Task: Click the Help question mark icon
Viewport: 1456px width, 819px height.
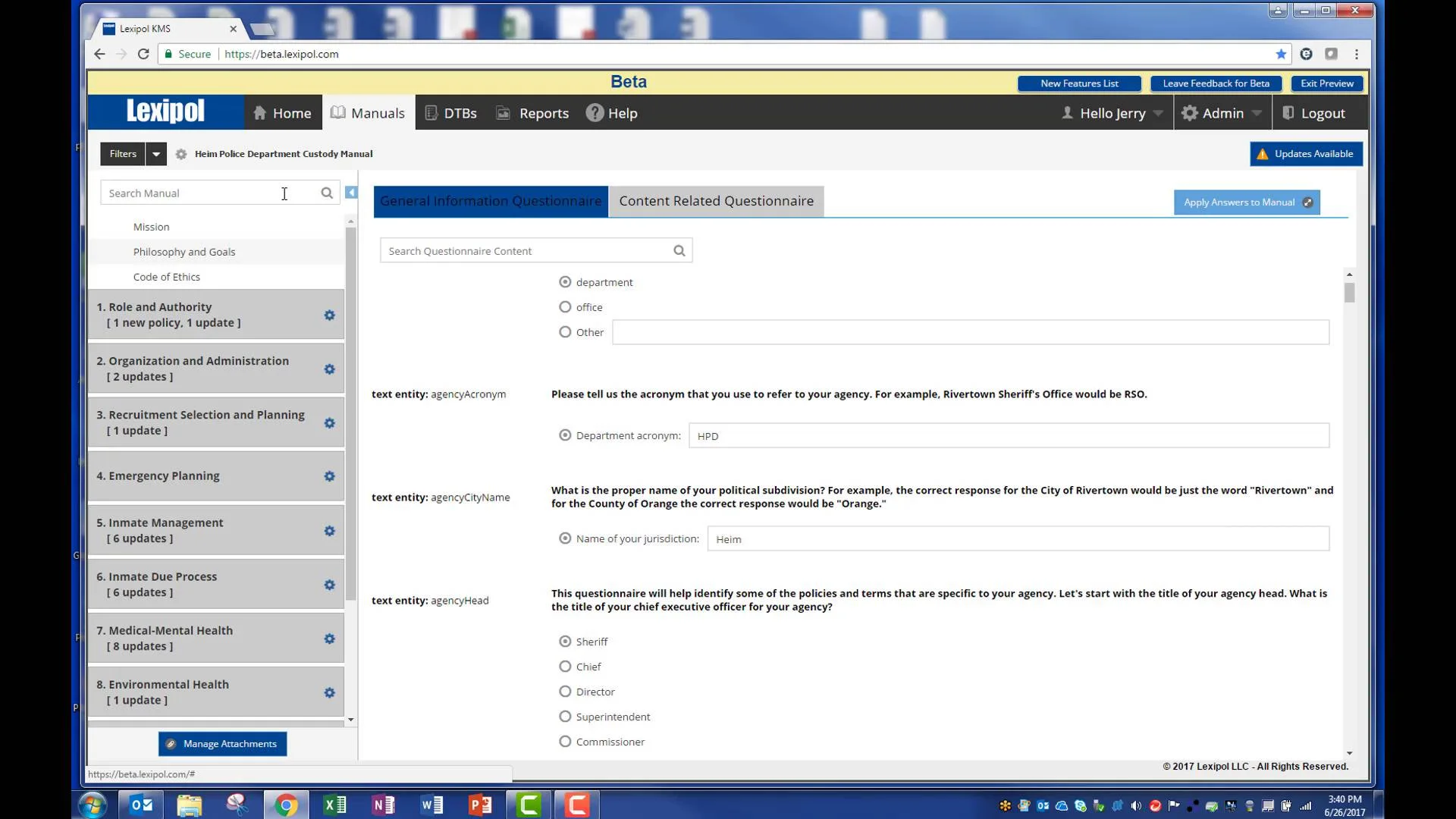Action: click(594, 112)
